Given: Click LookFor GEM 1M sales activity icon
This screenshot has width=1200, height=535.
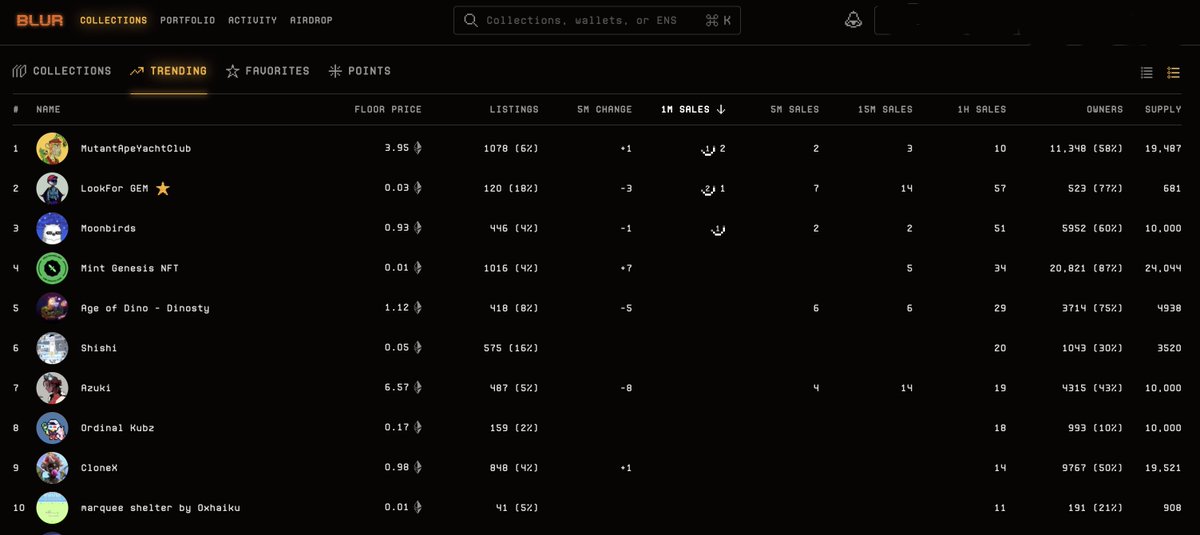Looking at the screenshot, I should point(708,189).
